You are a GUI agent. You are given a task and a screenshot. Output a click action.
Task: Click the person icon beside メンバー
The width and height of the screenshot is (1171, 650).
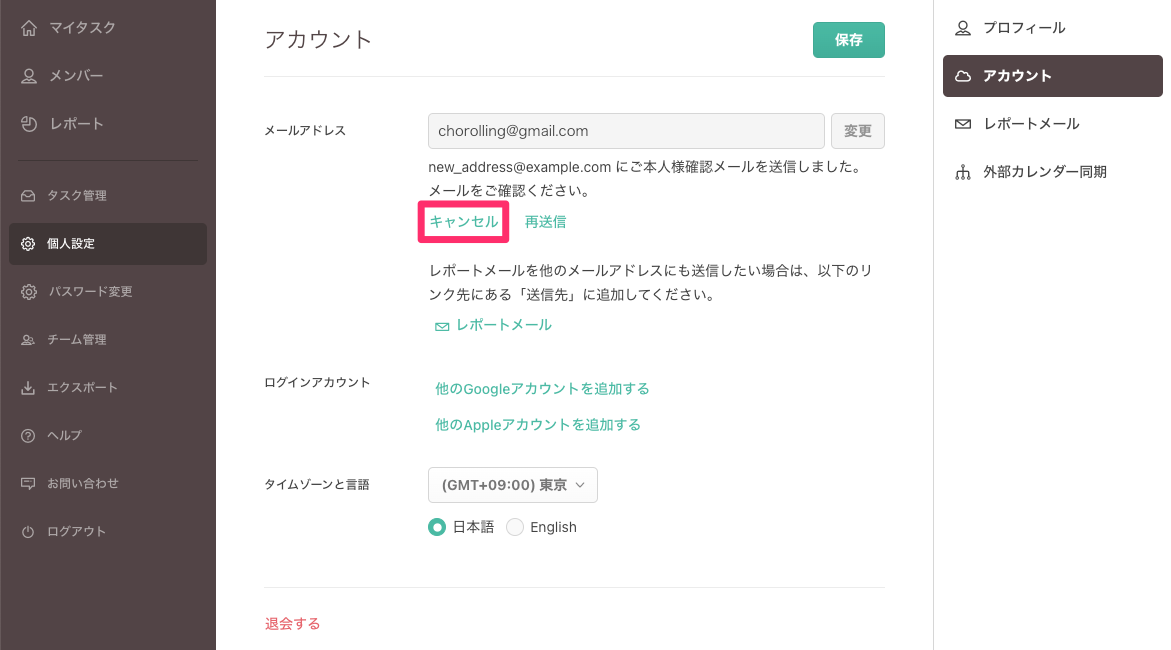29,76
